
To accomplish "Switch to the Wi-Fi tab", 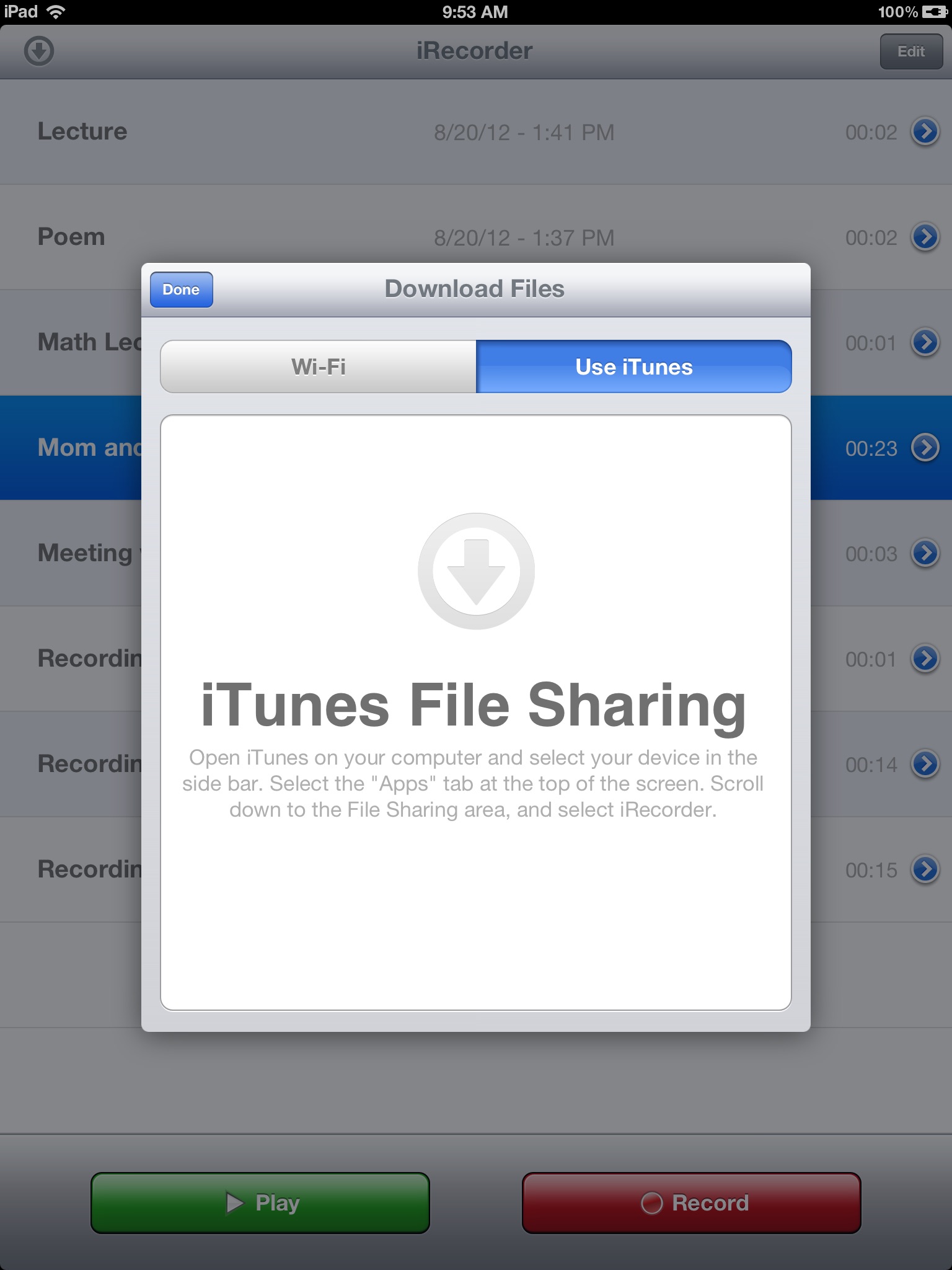I will [x=319, y=366].
